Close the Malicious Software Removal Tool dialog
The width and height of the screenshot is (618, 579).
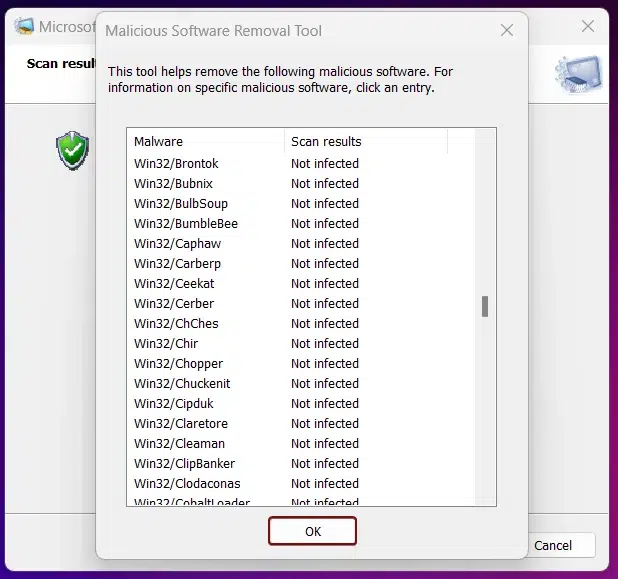(x=507, y=30)
